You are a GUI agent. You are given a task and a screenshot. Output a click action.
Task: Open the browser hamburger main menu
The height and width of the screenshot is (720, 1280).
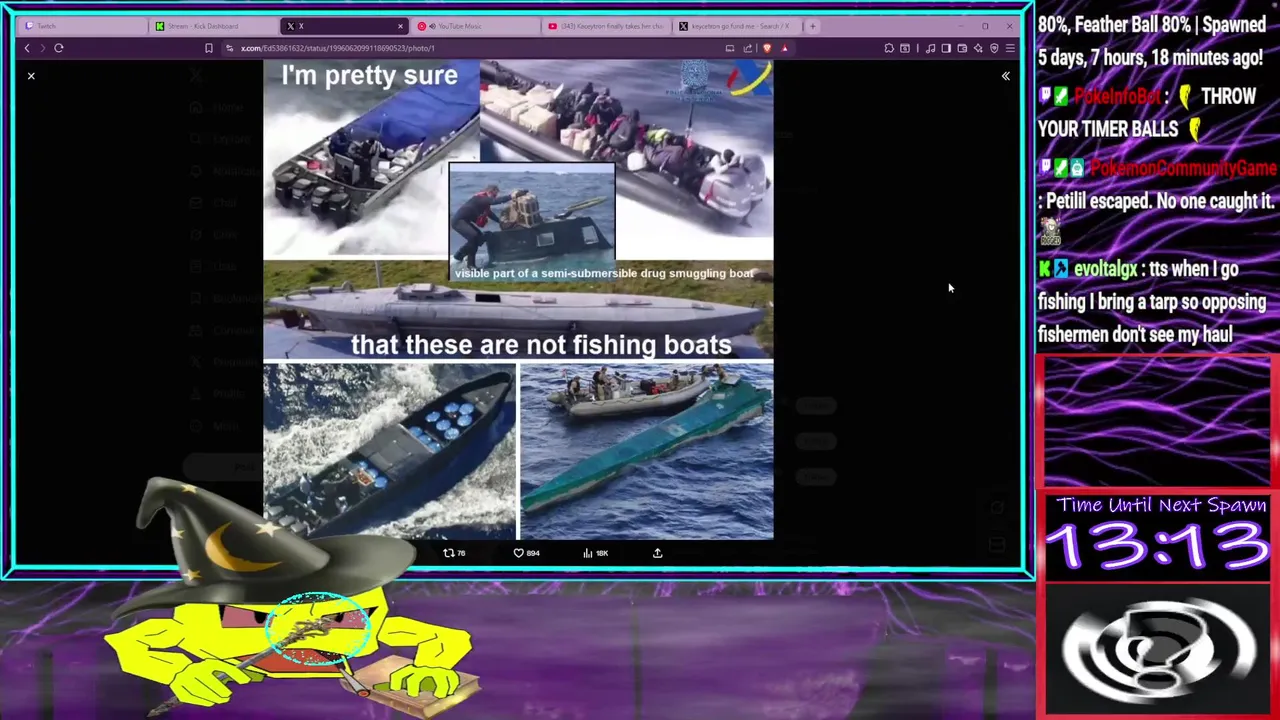pyautogui.click(x=1010, y=48)
